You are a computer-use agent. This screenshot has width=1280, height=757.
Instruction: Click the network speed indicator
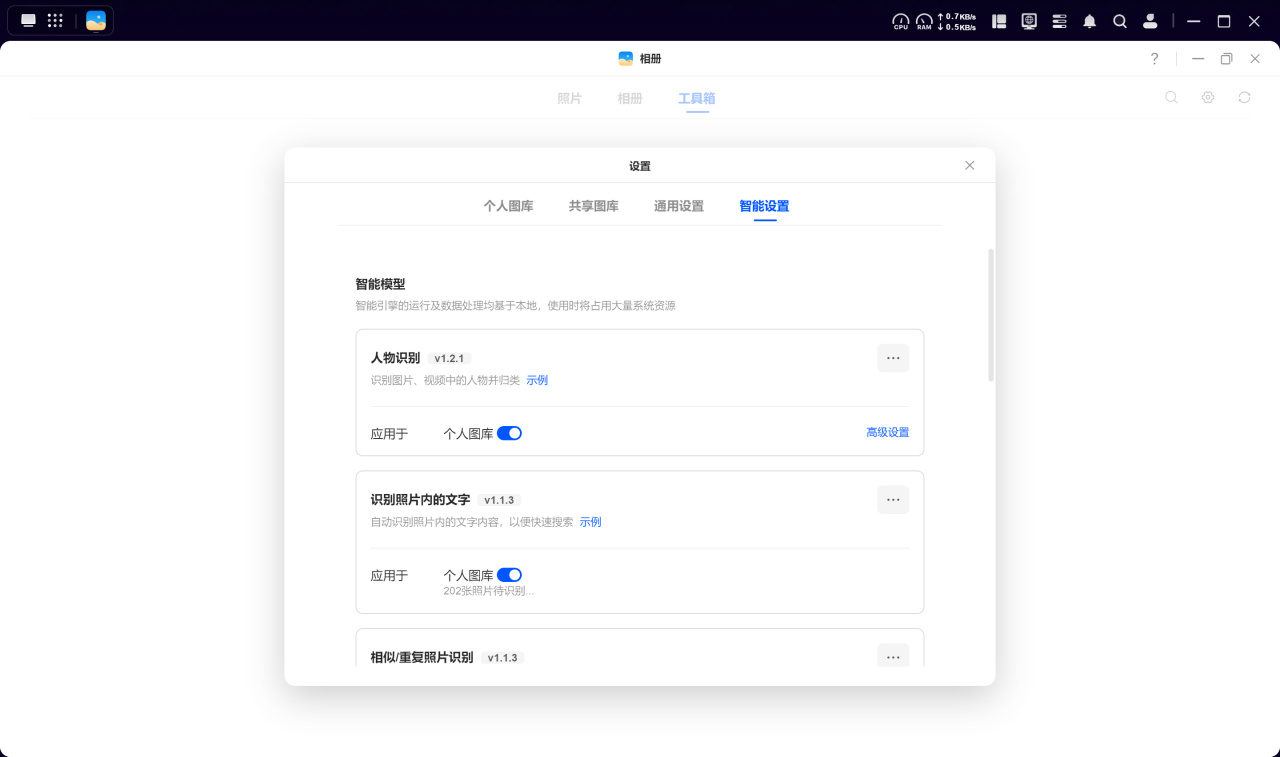pyautogui.click(x=957, y=21)
